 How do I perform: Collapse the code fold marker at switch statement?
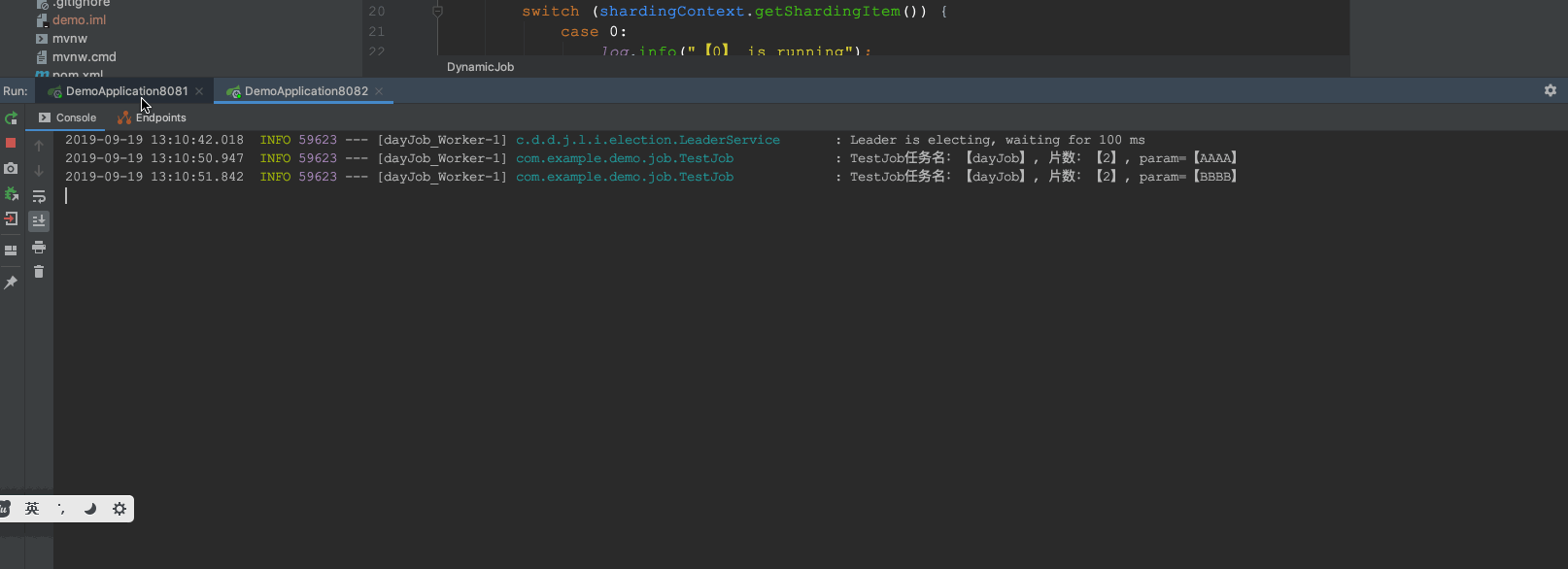[437, 12]
